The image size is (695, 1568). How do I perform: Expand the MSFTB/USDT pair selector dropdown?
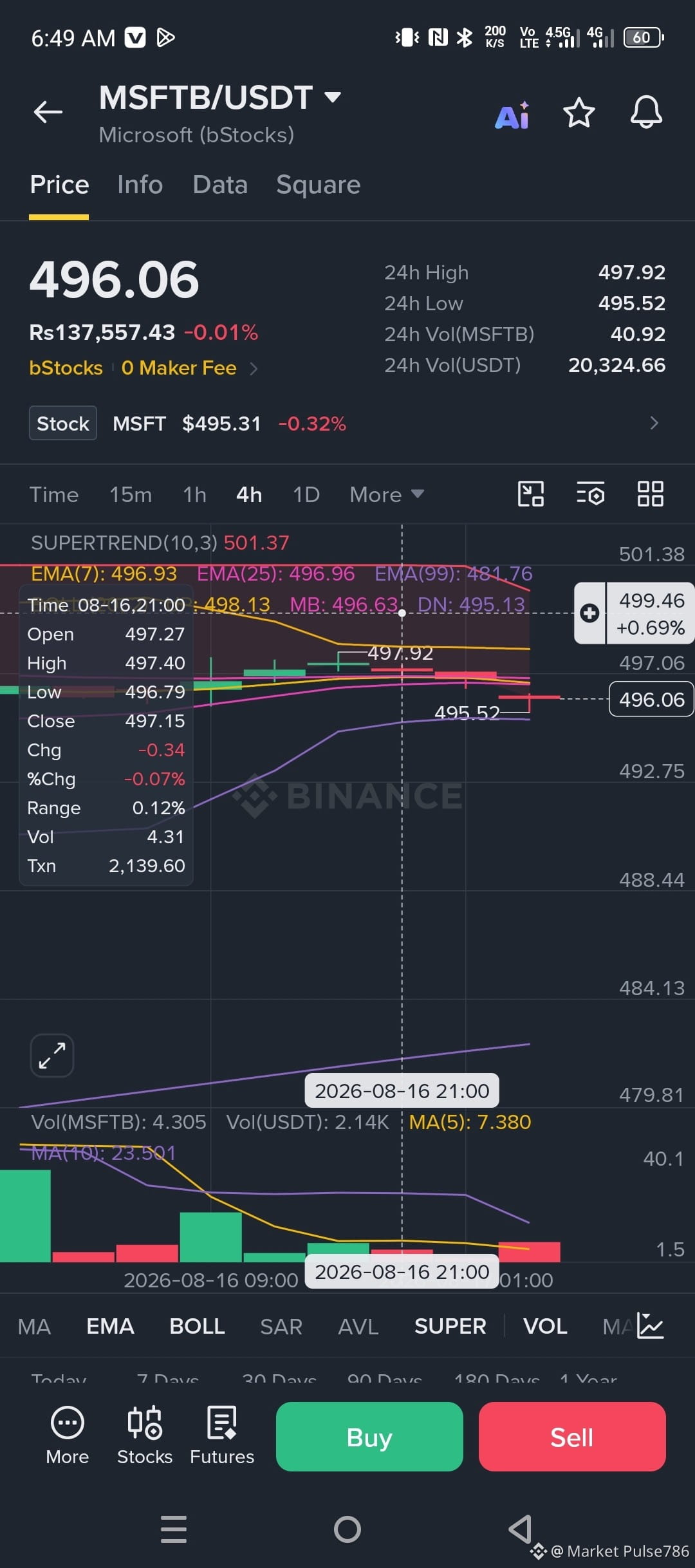coord(333,97)
